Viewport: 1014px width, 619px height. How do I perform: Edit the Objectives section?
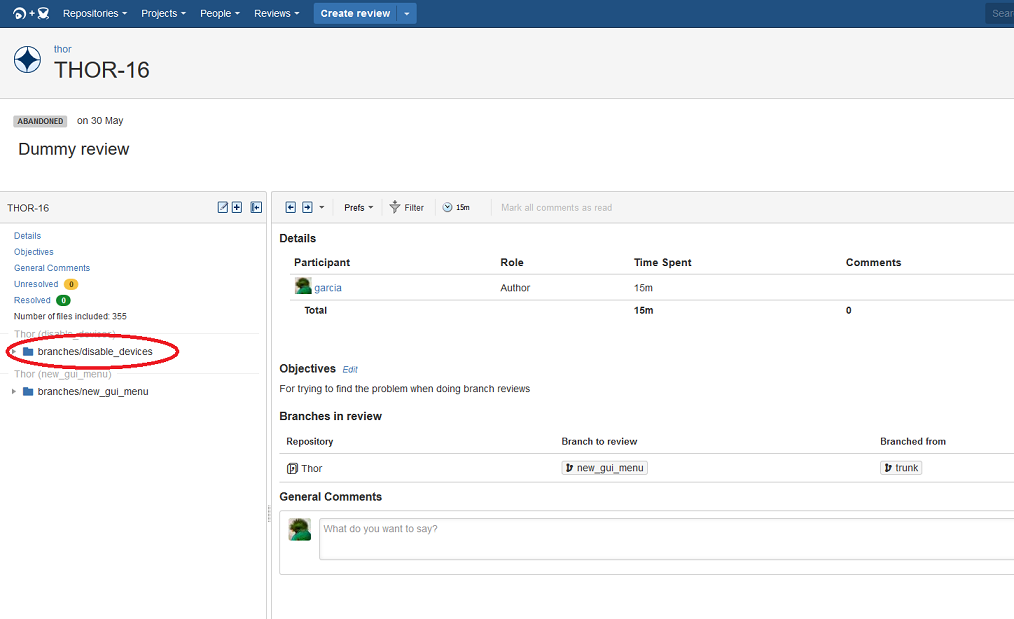point(350,369)
